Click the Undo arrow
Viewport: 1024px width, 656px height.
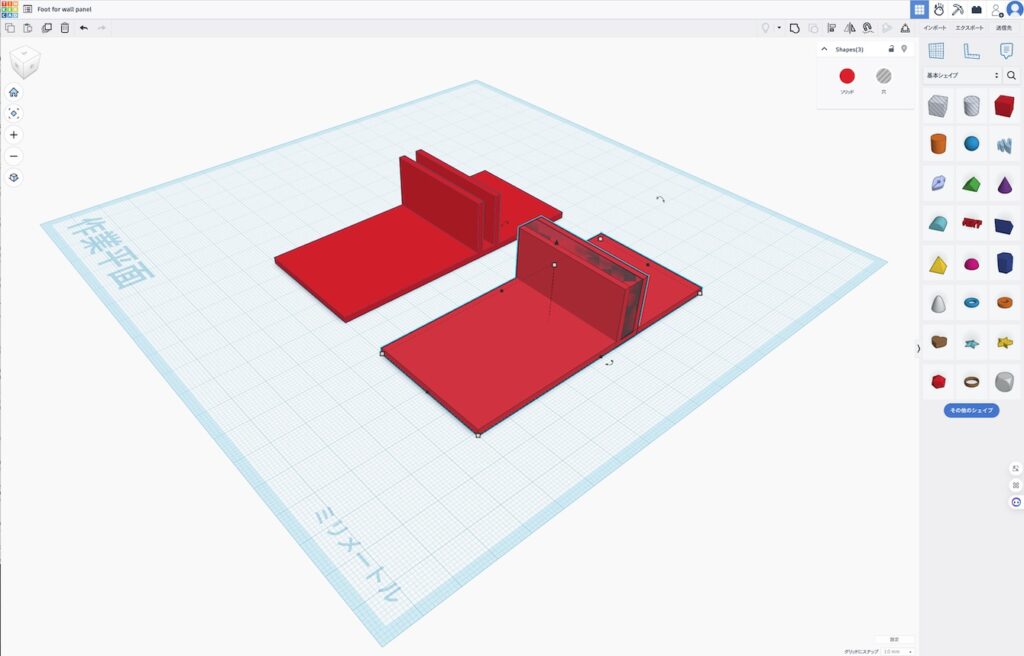point(84,28)
